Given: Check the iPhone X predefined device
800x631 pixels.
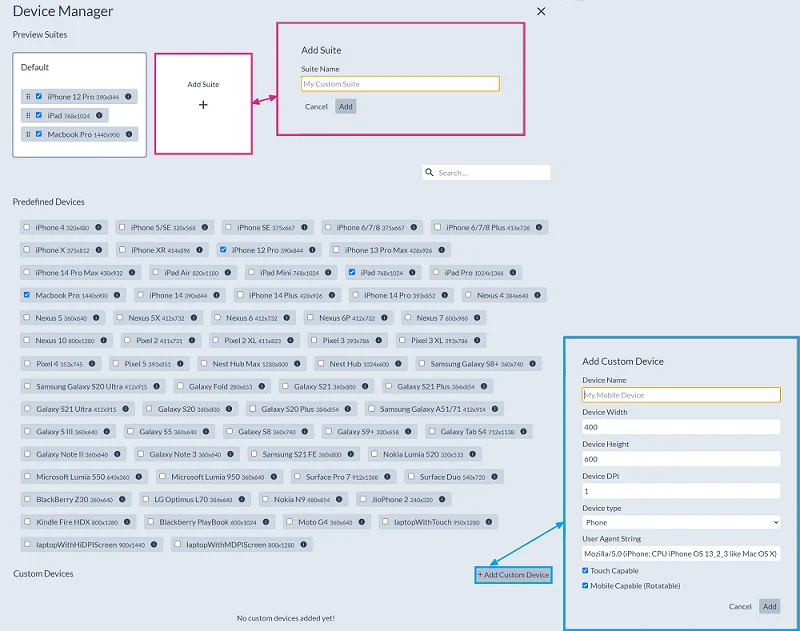Looking at the screenshot, I should [x=27, y=249].
